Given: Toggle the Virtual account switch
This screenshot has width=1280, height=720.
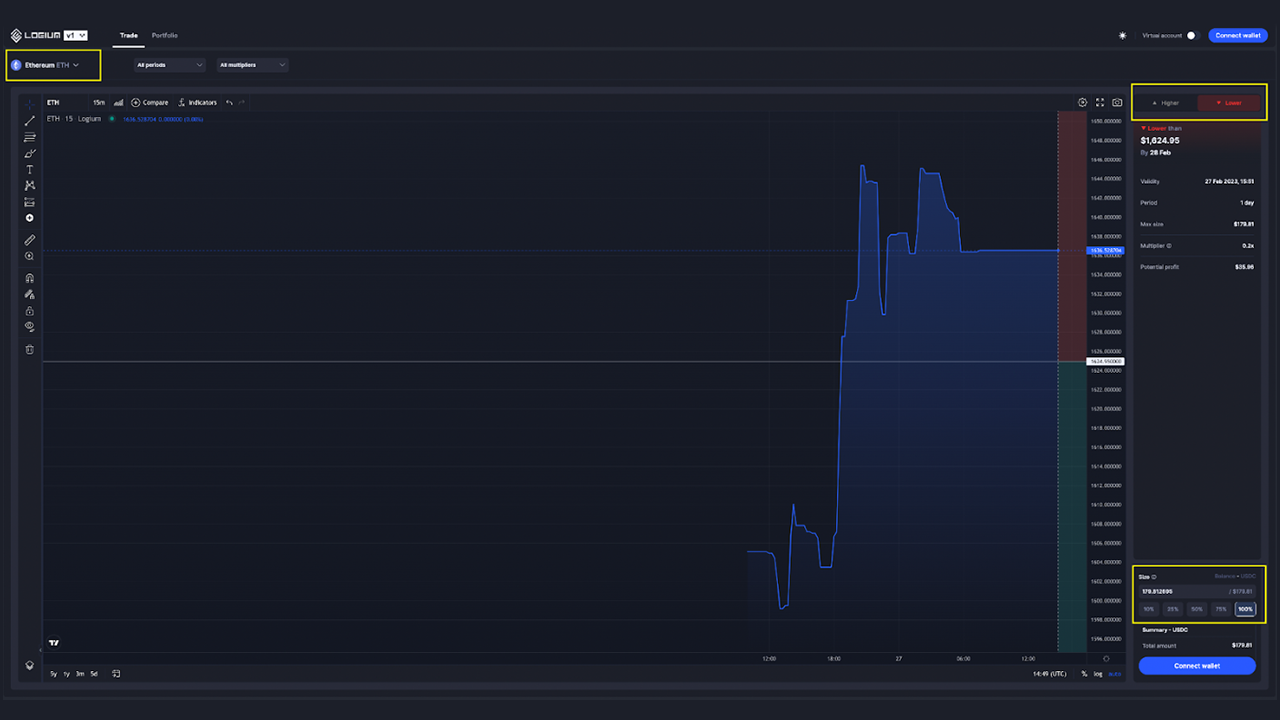Looking at the screenshot, I should click(x=1190, y=35).
